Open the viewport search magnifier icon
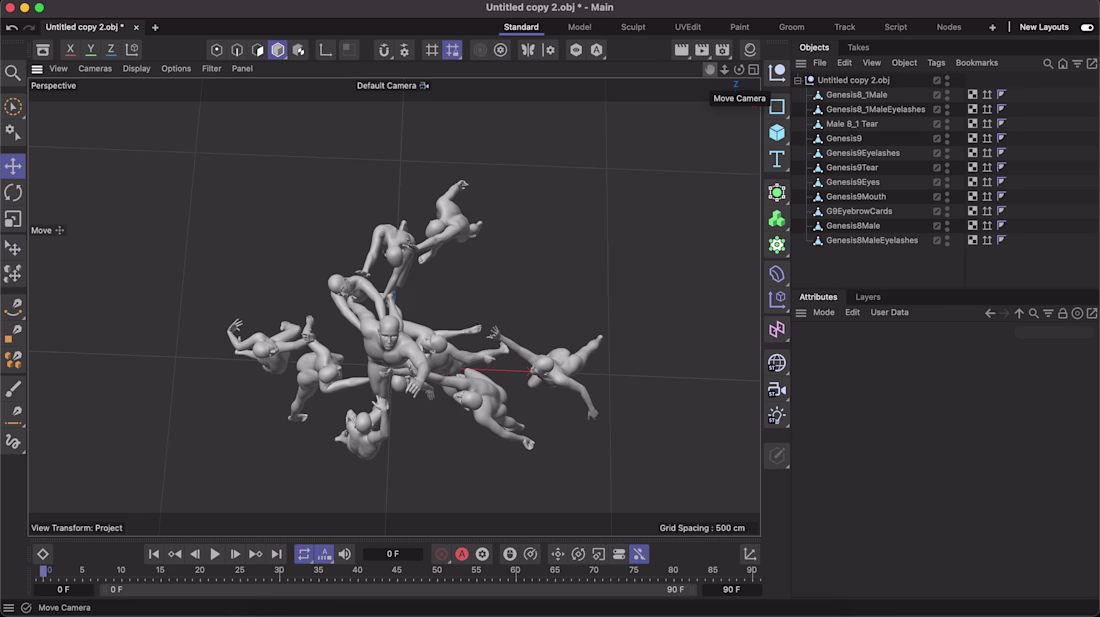The width and height of the screenshot is (1100, 617). [x=13, y=73]
